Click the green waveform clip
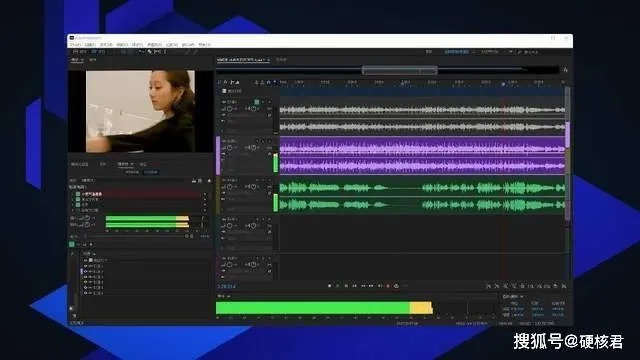Image resolution: width=640 pixels, height=360 pixels. coord(422,195)
